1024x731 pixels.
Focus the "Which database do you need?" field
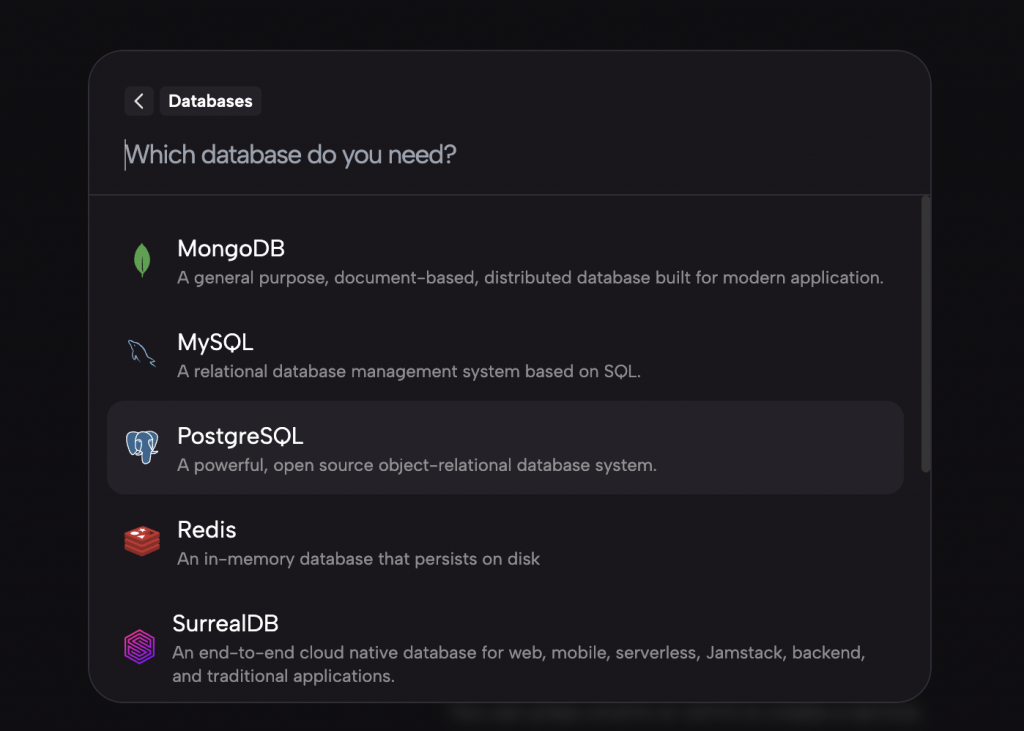[400, 155]
